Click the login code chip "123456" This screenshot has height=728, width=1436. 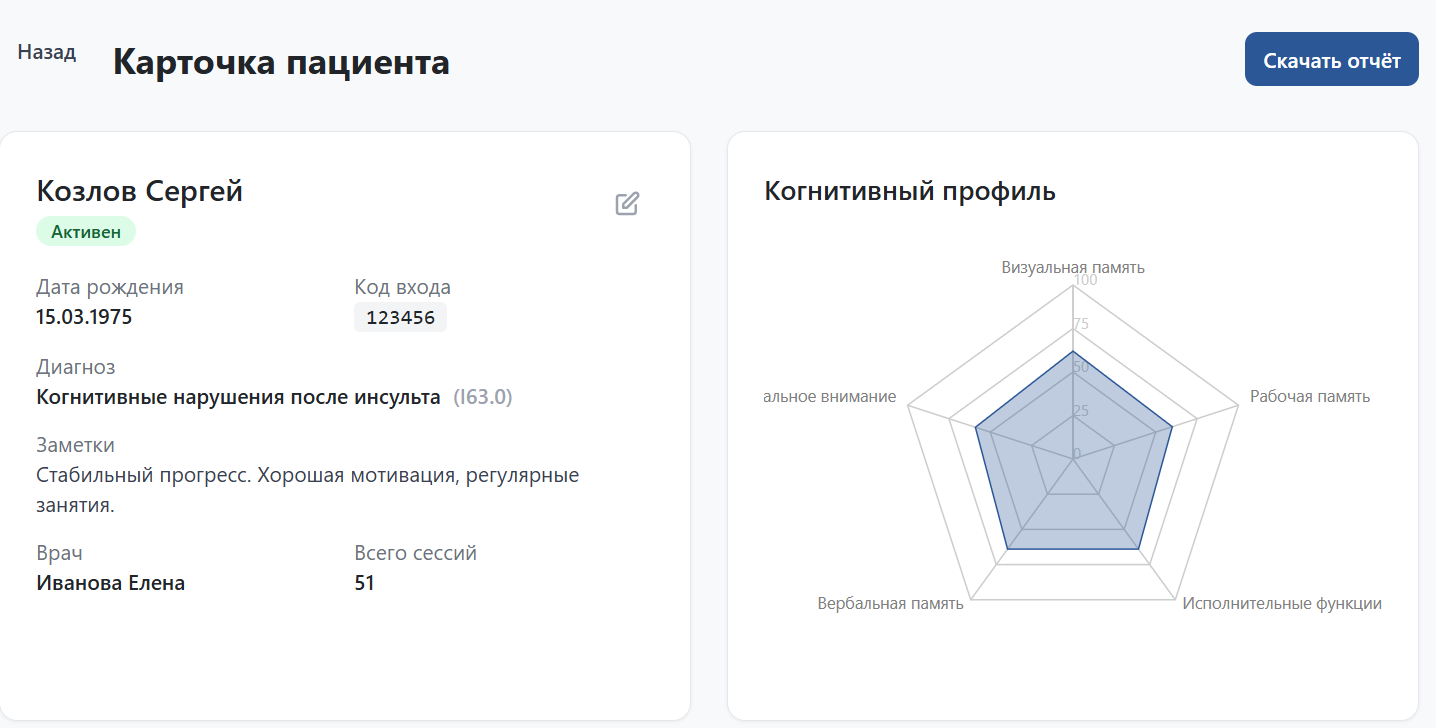(400, 317)
